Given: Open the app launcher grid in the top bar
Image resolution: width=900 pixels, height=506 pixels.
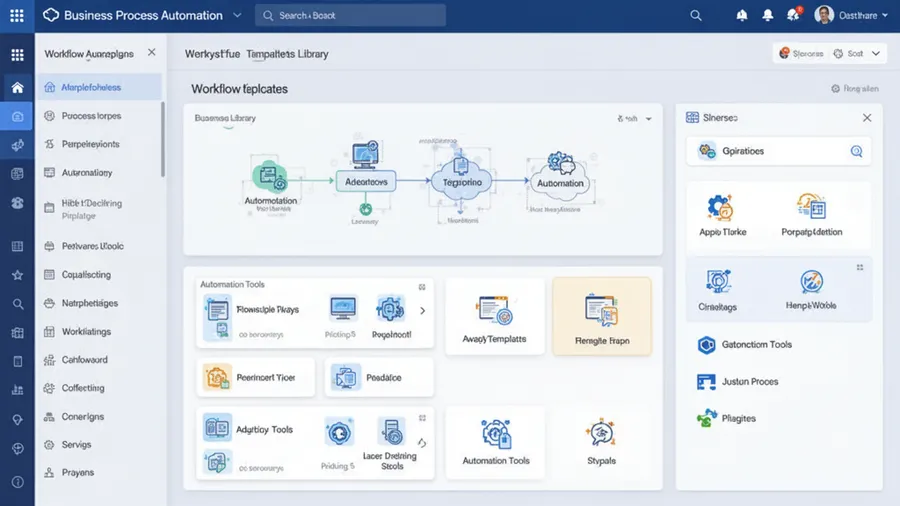Looking at the screenshot, I should pyautogui.click(x=17, y=15).
